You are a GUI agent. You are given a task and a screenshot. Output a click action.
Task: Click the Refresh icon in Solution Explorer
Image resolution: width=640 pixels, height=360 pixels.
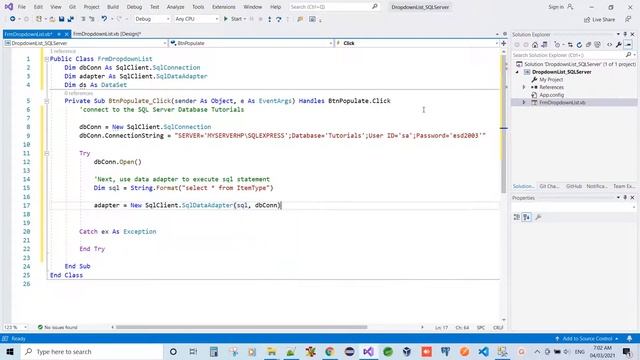pos(579,44)
